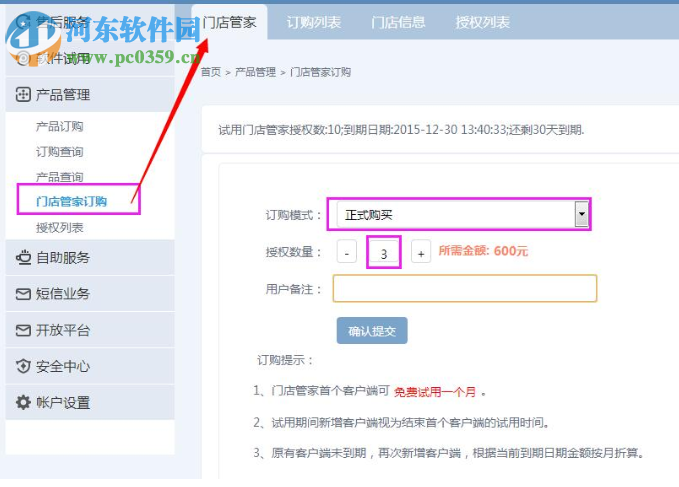Click the 安全中心 shield icon

(x=23, y=366)
